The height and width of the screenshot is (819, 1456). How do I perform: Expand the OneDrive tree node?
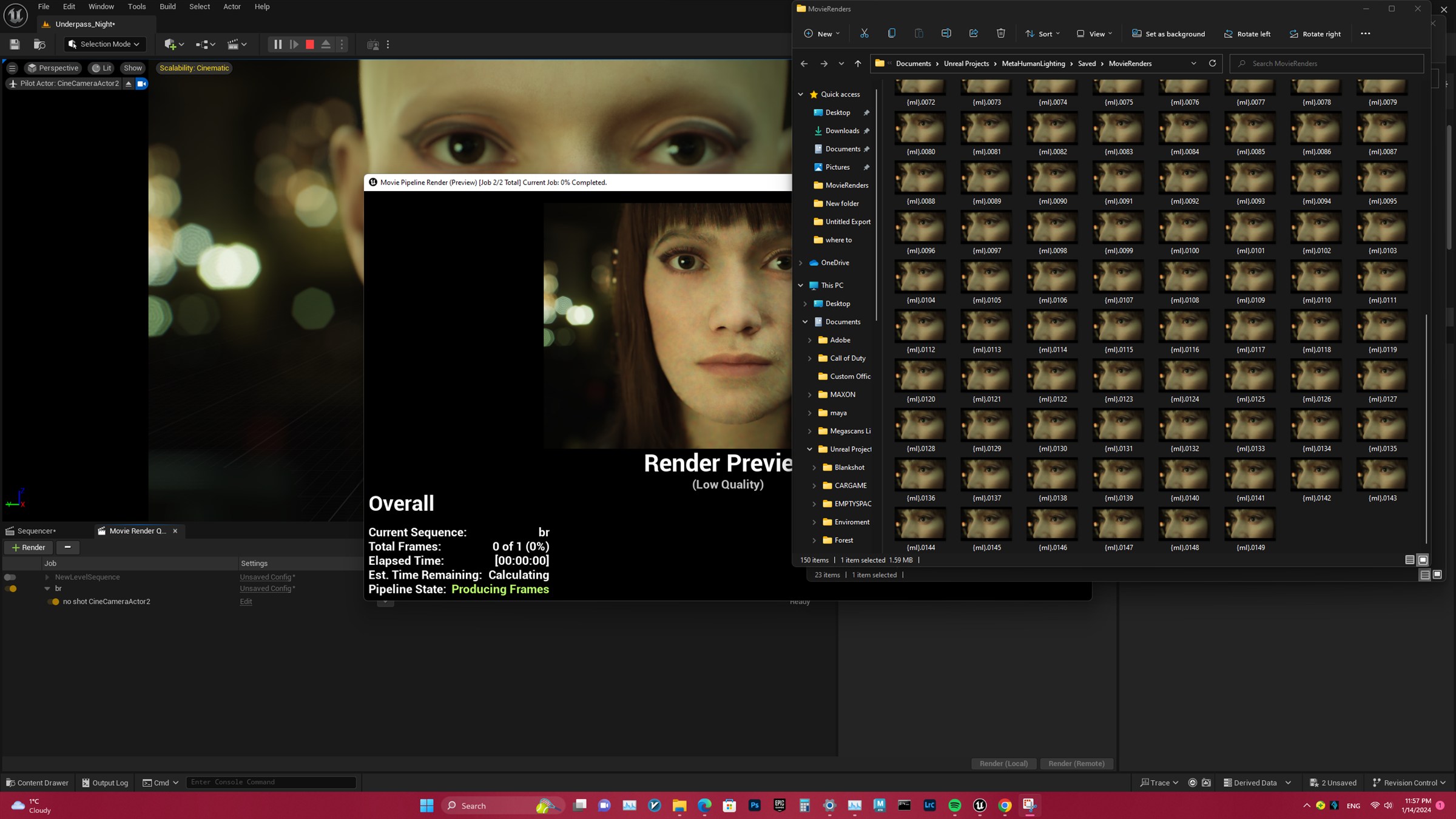801,263
